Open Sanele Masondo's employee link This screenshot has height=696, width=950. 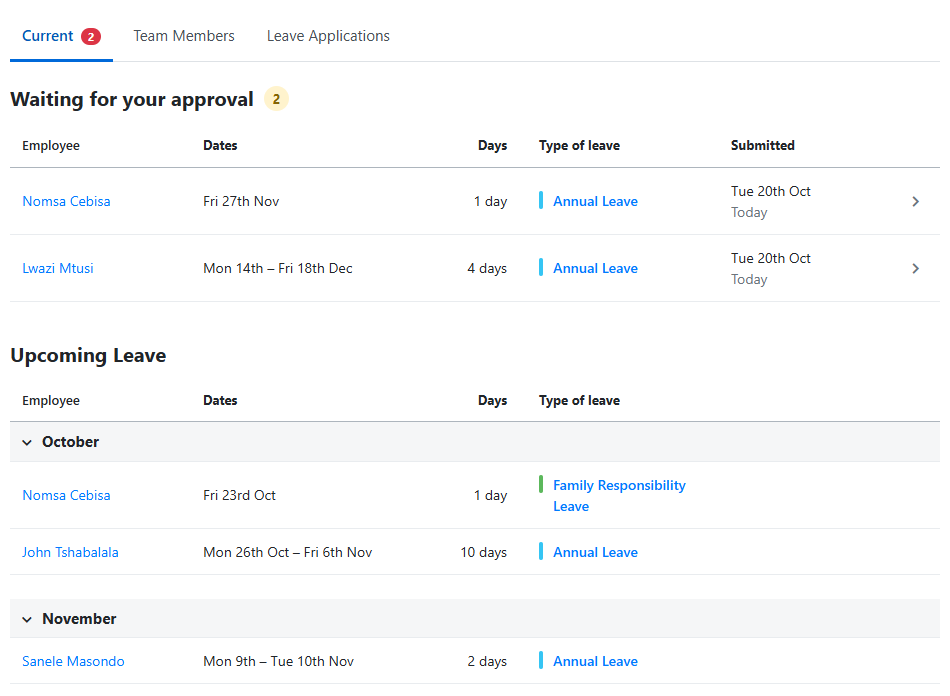point(73,661)
